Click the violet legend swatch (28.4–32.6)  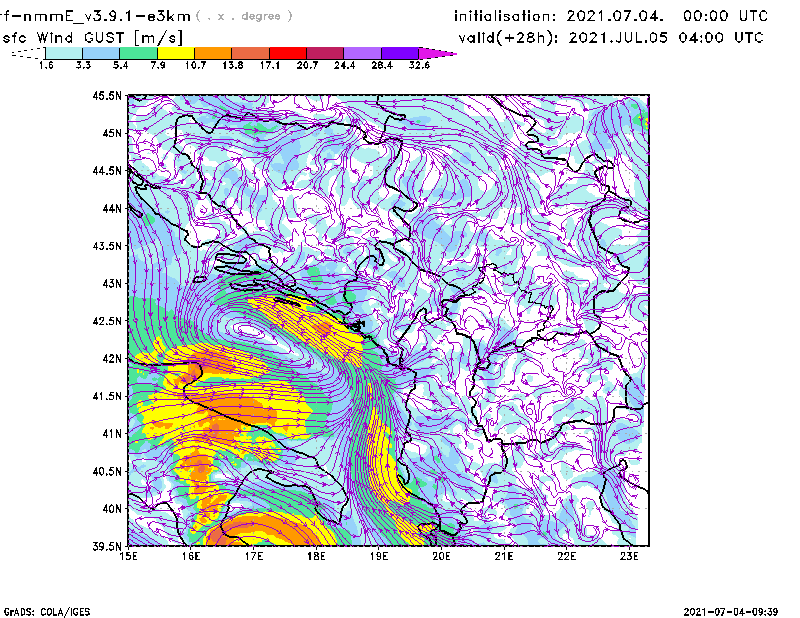pyautogui.click(x=400, y=53)
